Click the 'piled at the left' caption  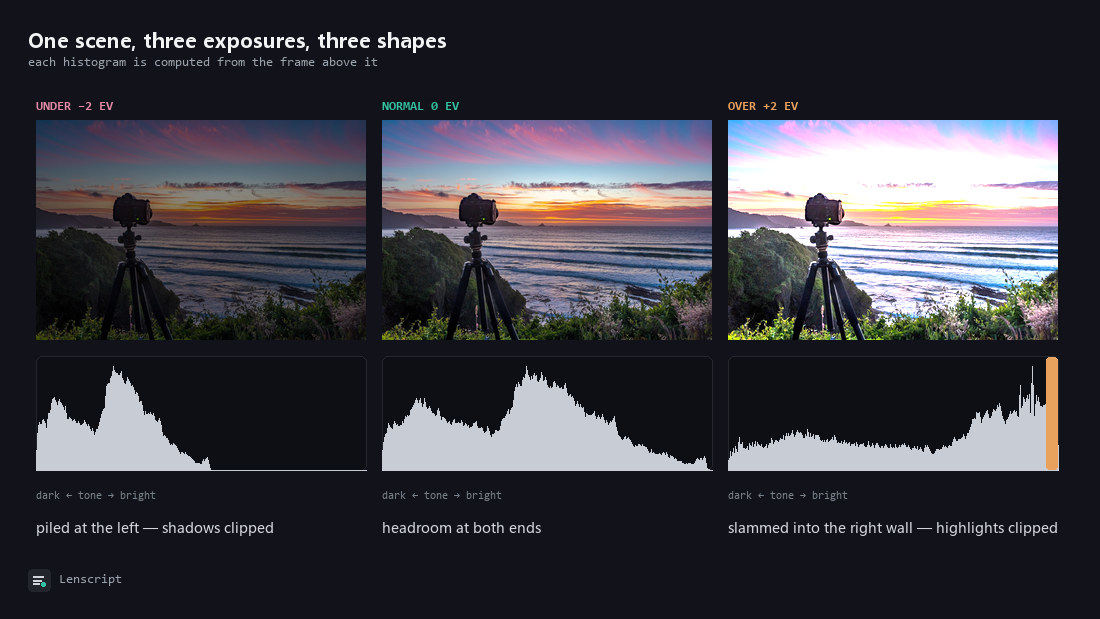[x=155, y=528]
